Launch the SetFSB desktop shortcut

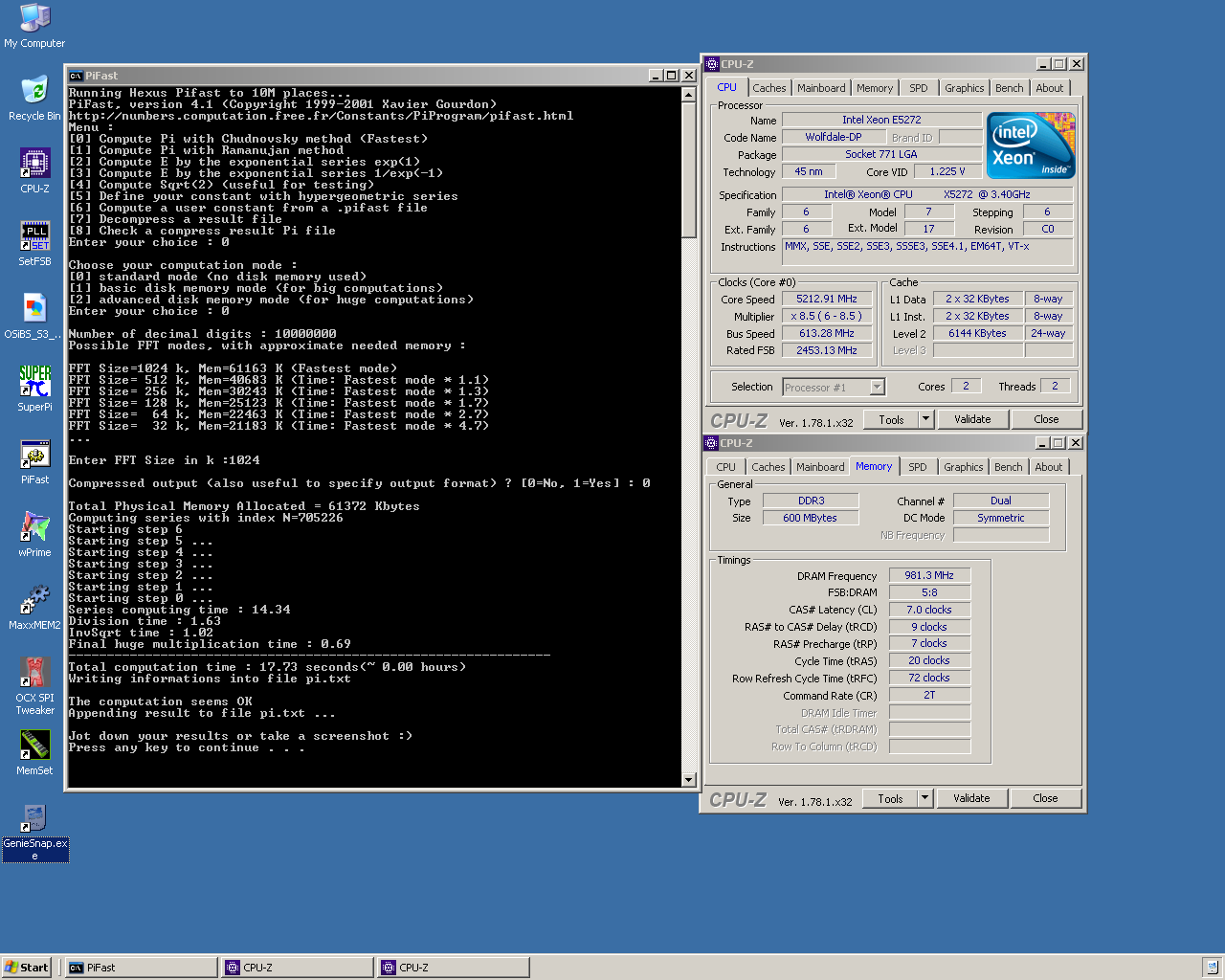click(34, 244)
